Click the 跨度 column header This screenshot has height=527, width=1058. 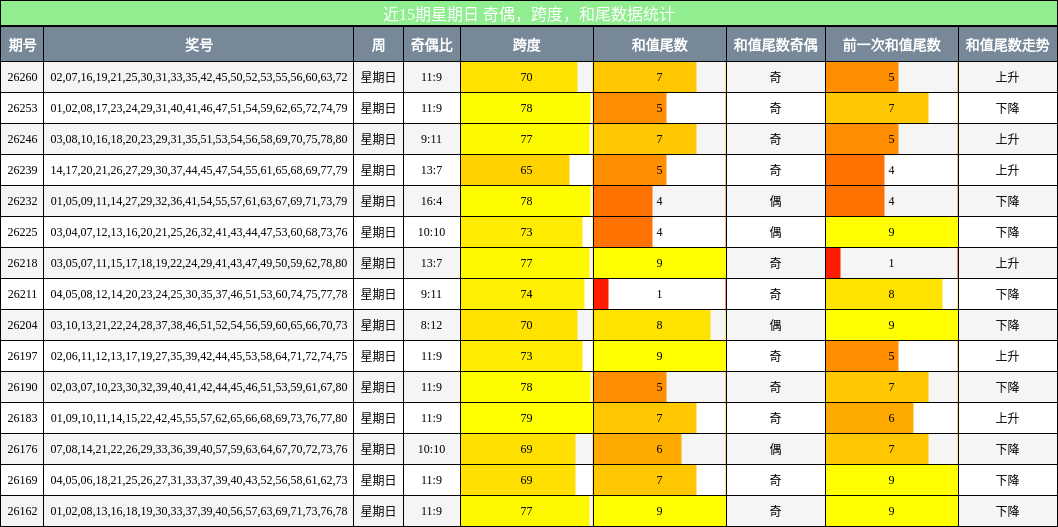(526, 45)
